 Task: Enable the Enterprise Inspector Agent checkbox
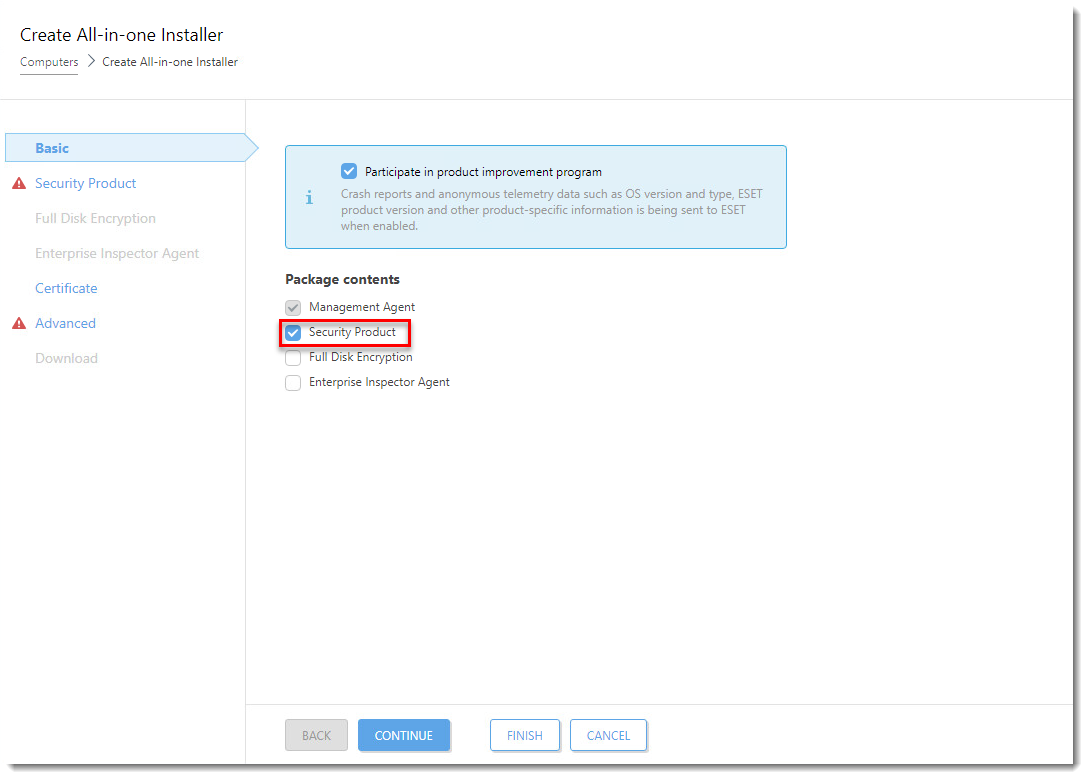tap(293, 383)
